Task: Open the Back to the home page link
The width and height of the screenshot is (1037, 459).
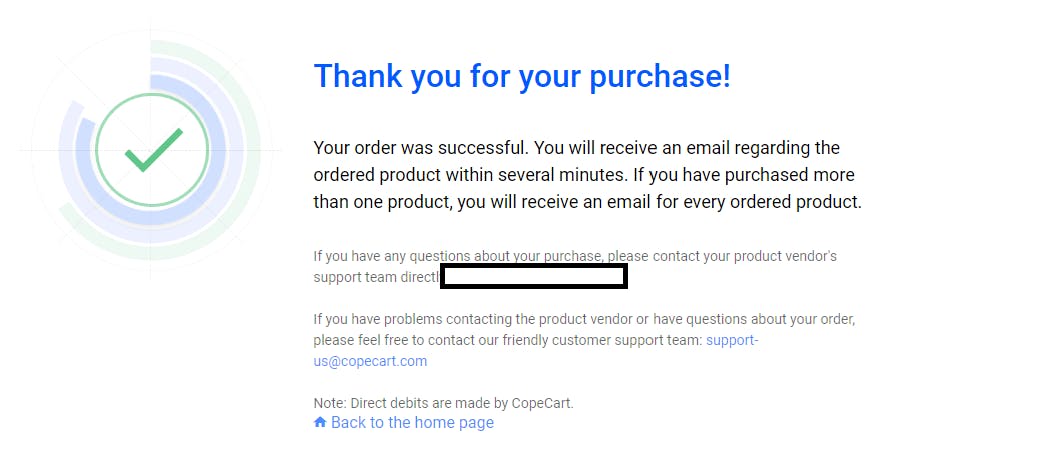Action: pos(403,422)
